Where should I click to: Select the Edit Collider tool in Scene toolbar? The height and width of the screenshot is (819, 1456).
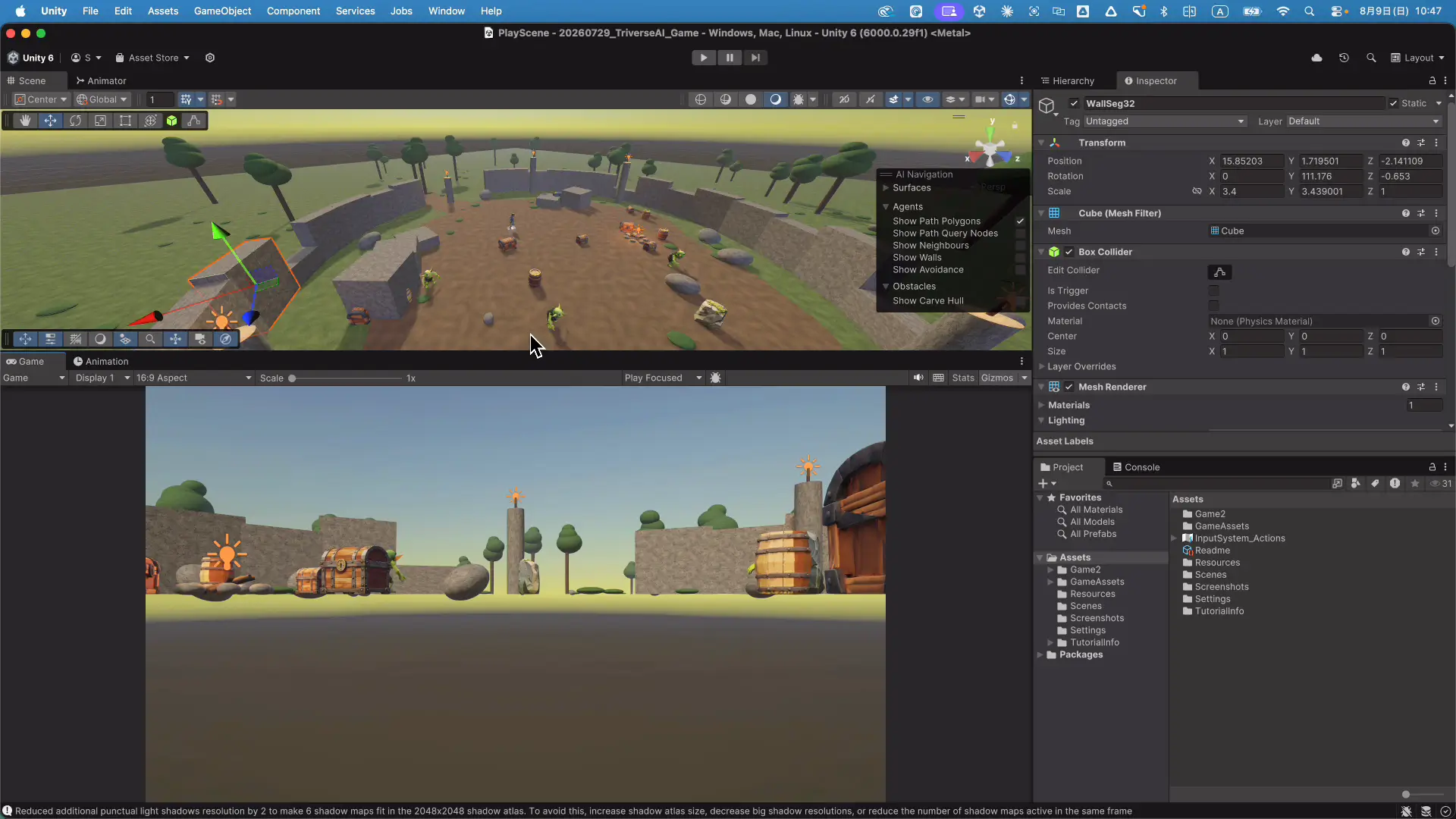[194, 121]
